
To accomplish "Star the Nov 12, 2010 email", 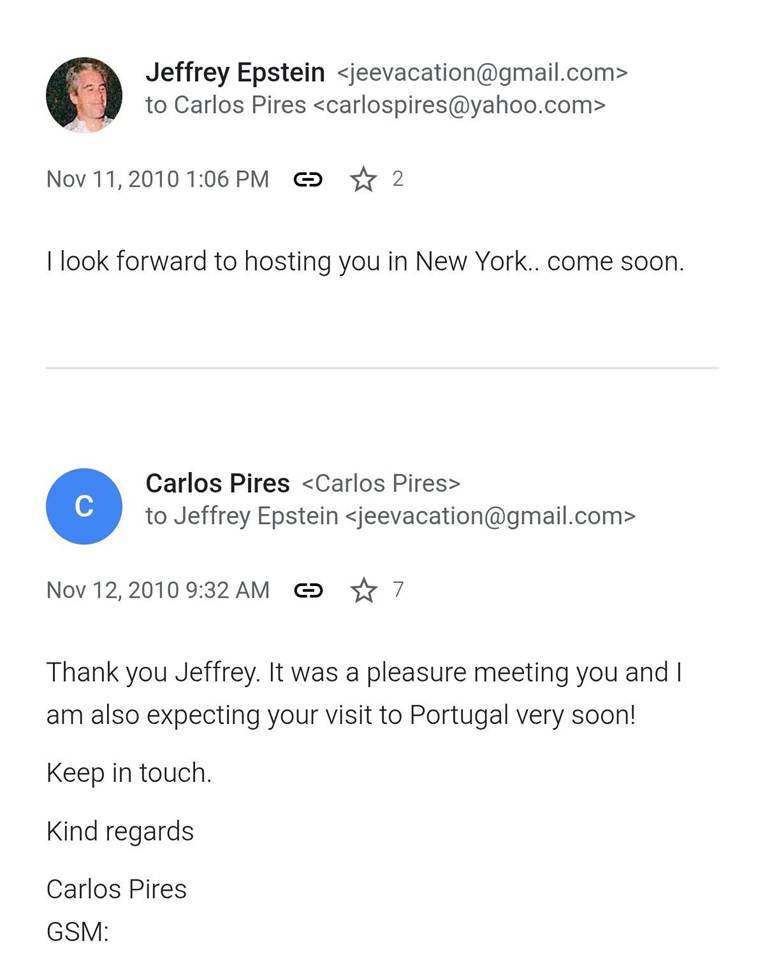I will point(364,591).
